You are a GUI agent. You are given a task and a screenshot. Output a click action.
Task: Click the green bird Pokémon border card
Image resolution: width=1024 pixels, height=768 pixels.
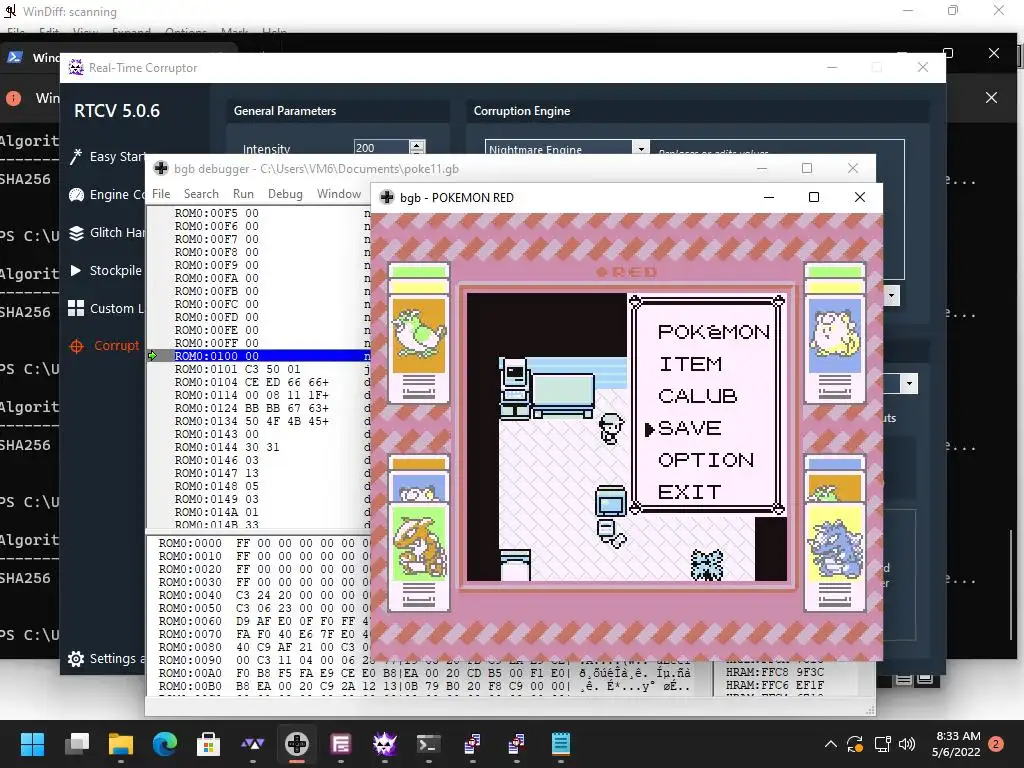(419, 333)
